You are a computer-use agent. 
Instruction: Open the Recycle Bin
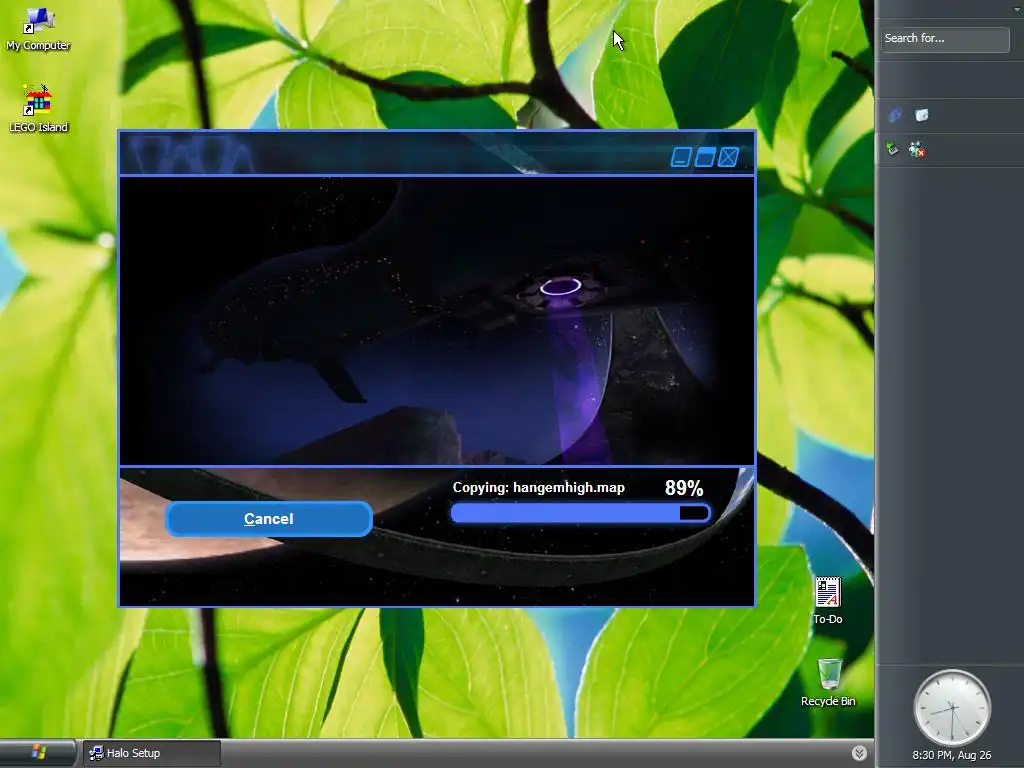pos(828,682)
